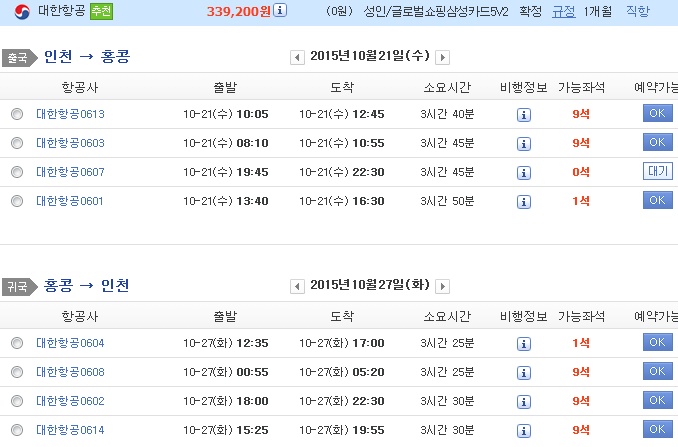This screenshot has width=678, height=447.
Task: Go to previous day before 2015년10월21일
Action: coord(297,57)
